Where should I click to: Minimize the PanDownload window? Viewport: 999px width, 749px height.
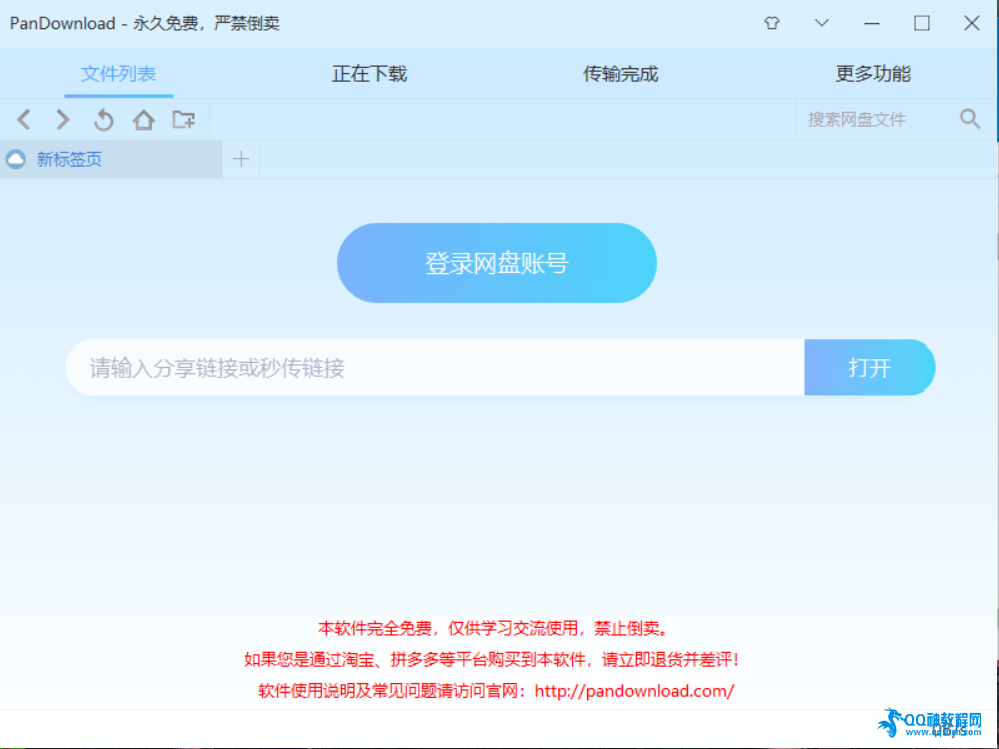(872, 24)
